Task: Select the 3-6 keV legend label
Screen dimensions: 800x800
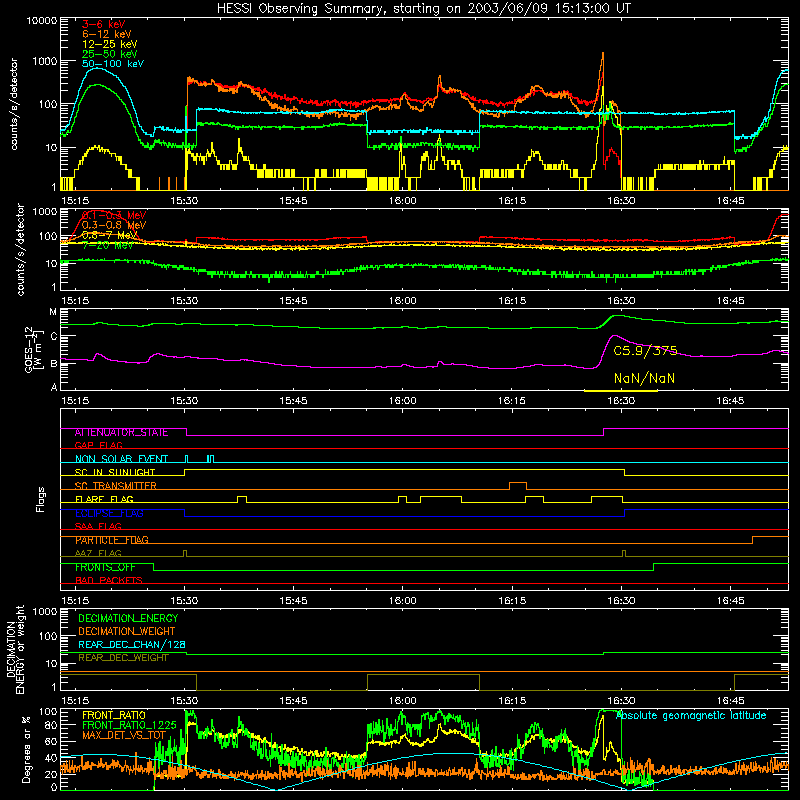Action: click(104, 24)
